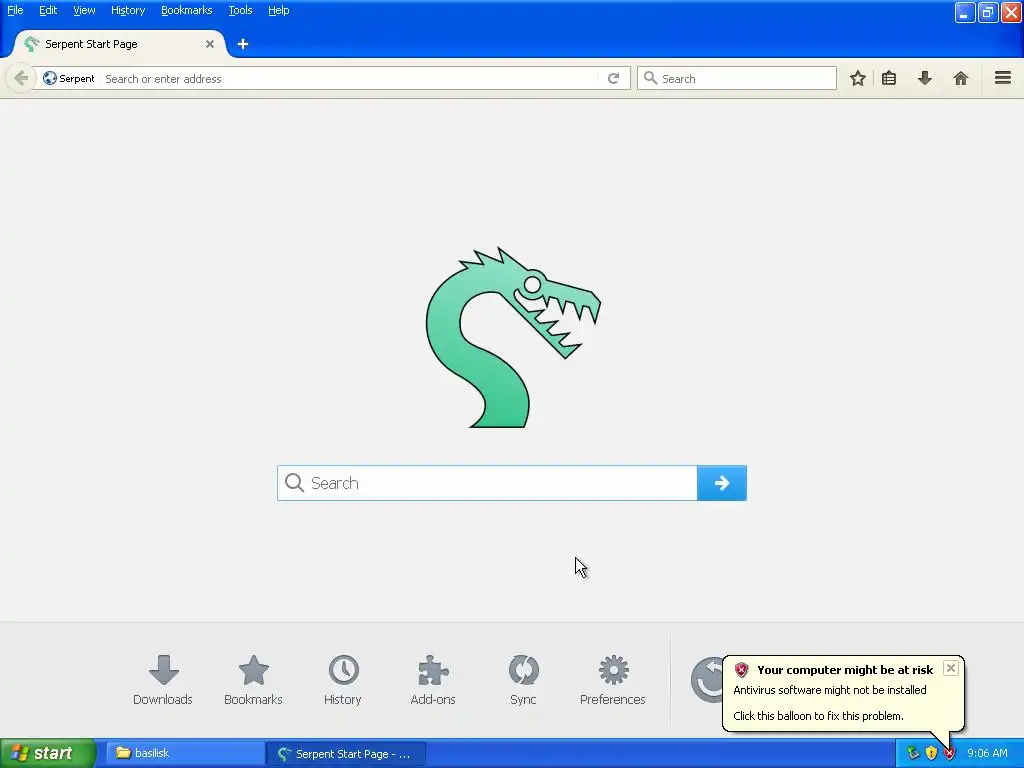The width and height of the screenshot is (1024, 768).
Task: Open History from start page shortcuts
Action: pos(343,680)
